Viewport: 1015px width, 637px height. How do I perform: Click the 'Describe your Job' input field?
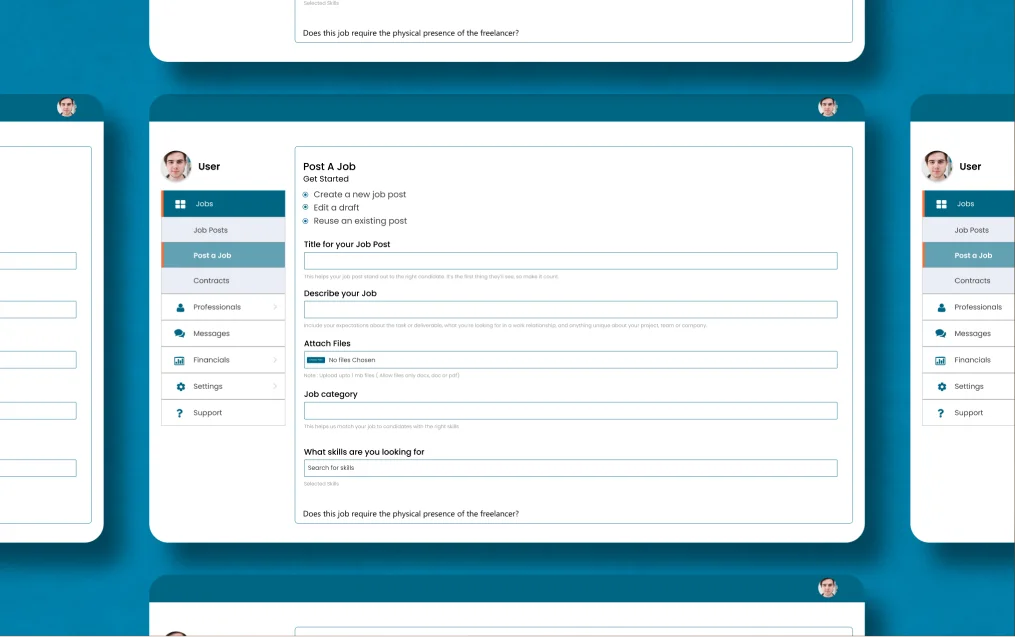click(570, 309)
